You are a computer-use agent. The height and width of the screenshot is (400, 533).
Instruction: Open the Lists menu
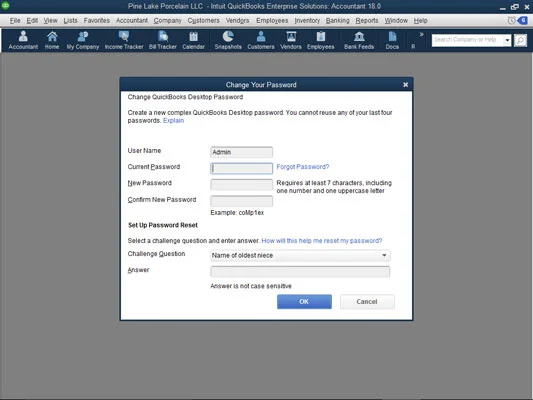(x=70, y=21)
